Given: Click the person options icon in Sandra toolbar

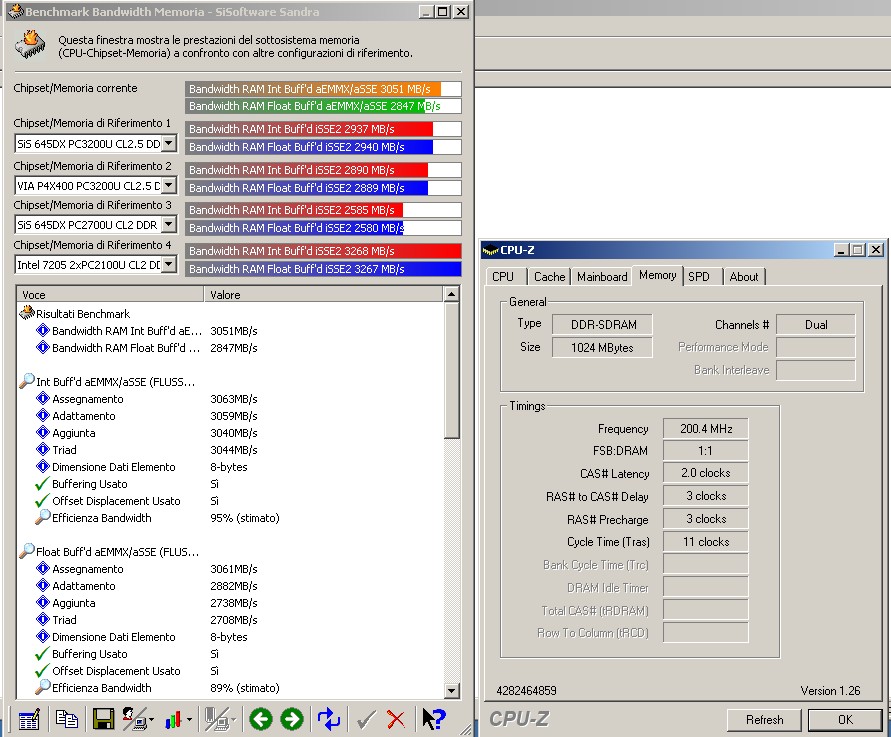Looking at the screenshot, I should coord(134,719).
